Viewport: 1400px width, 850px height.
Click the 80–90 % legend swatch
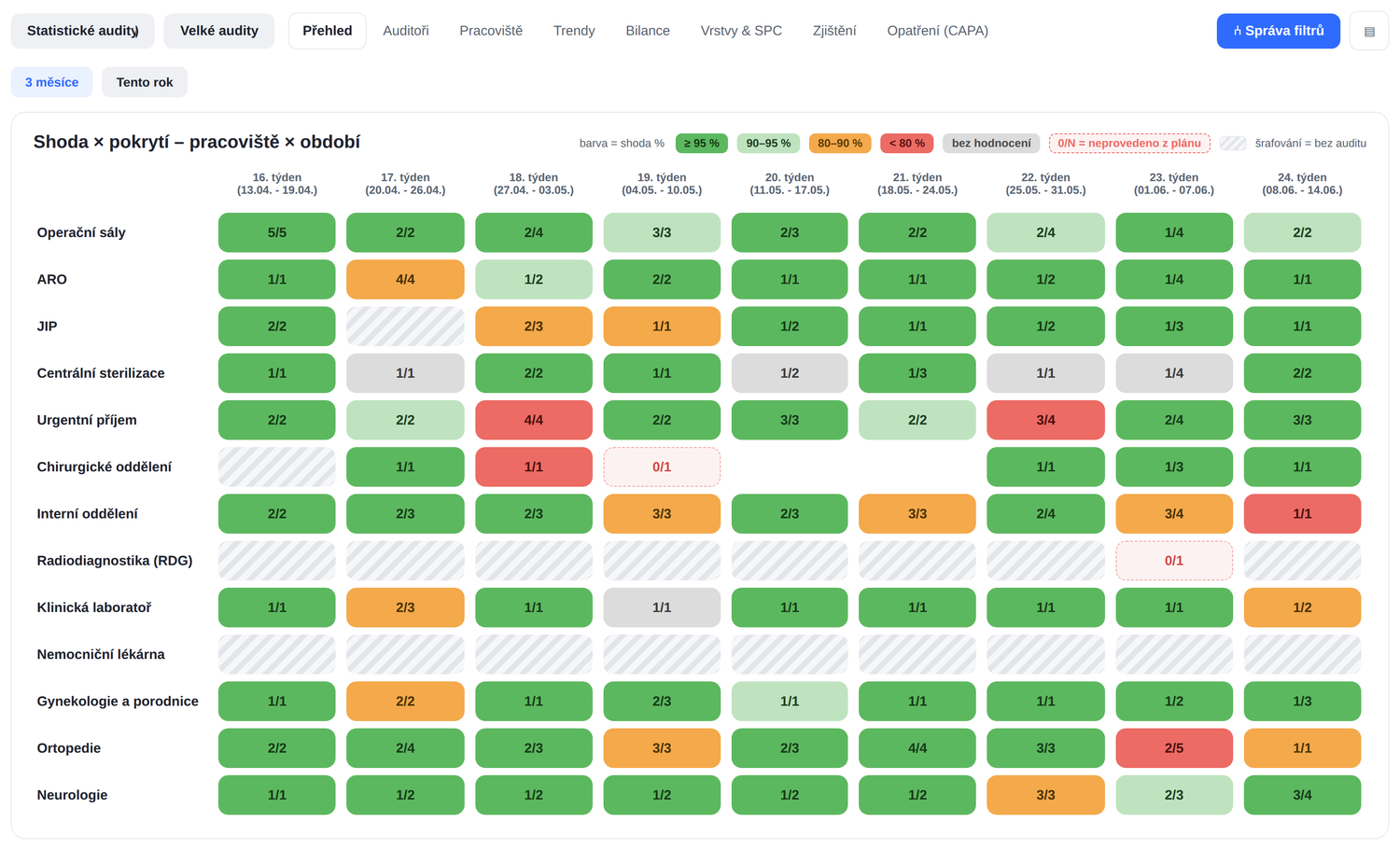coord(840,144)
